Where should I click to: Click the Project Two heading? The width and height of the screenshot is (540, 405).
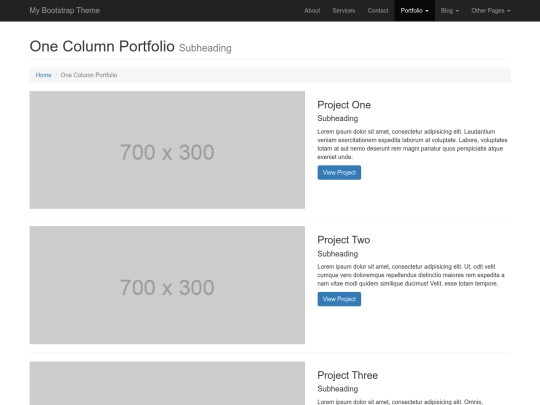click(344, 240)
